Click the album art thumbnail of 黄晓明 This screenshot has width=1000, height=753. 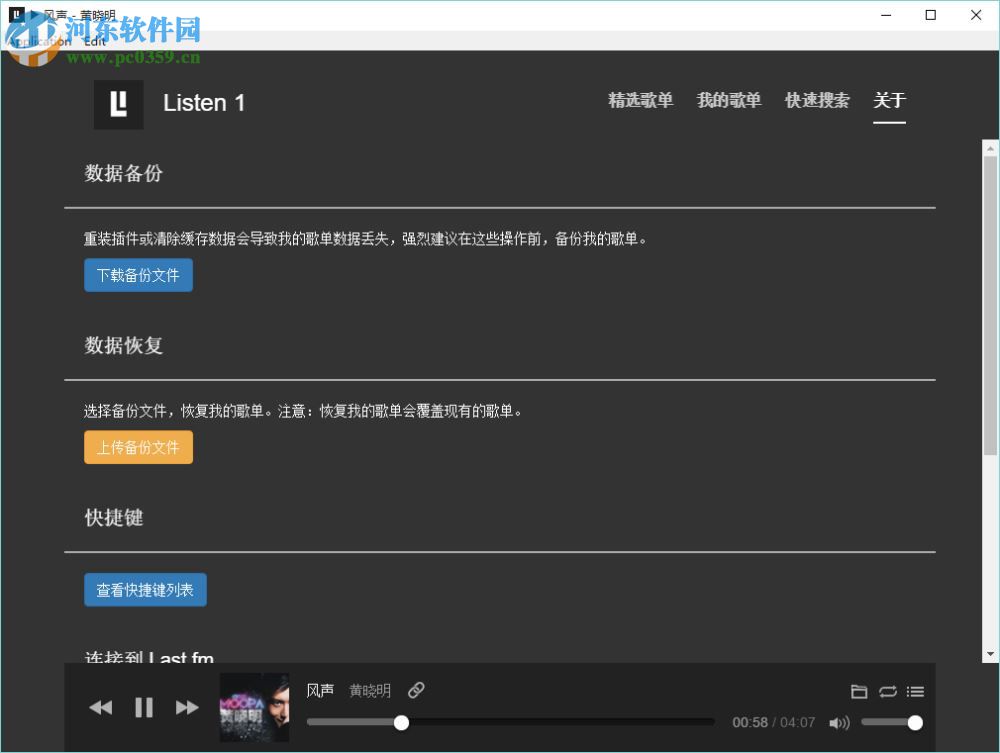tap(254, 707)
